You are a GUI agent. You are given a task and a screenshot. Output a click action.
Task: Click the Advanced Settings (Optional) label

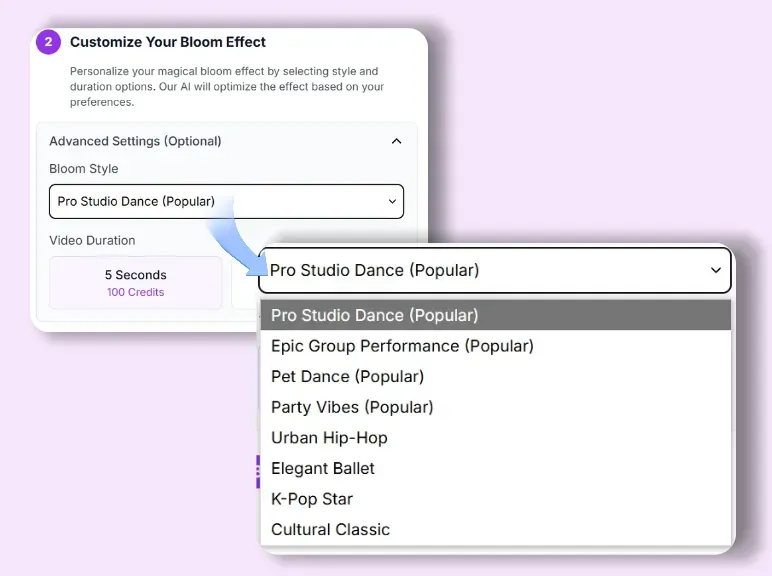click(135, 141)
